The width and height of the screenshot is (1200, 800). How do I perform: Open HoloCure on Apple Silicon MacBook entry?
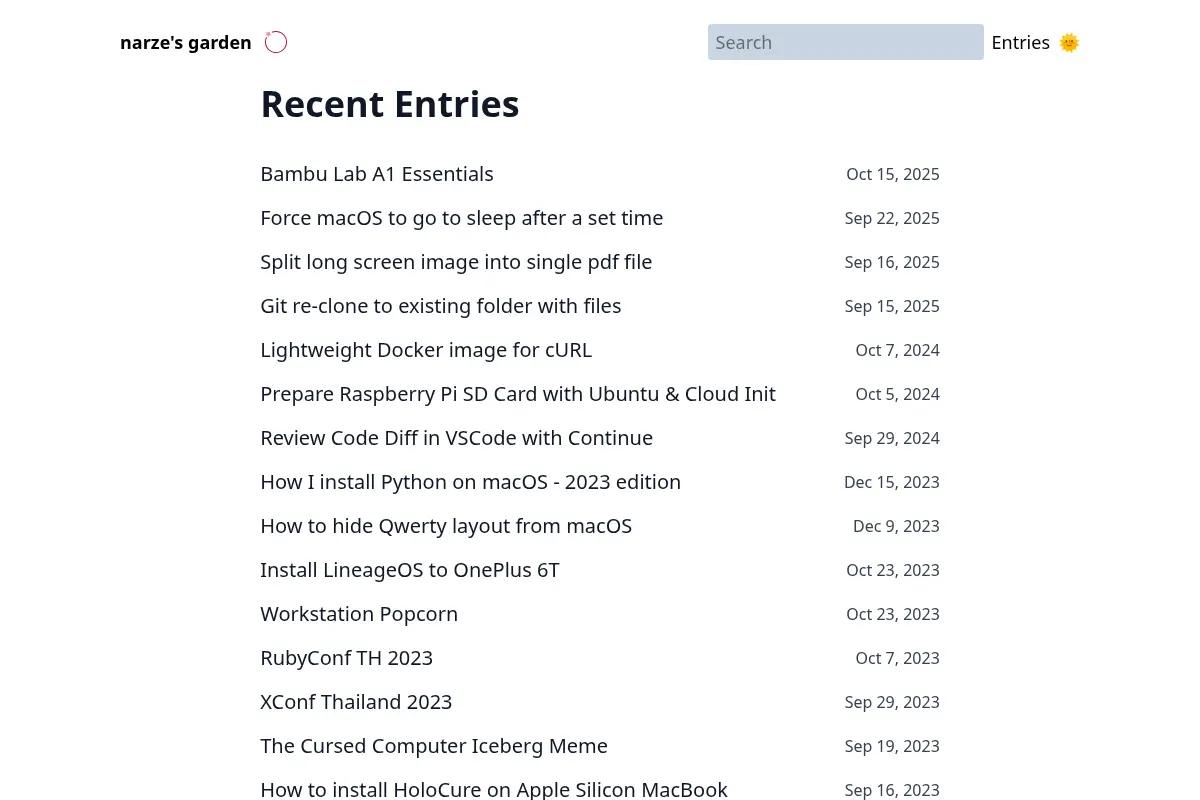(494, 790)
